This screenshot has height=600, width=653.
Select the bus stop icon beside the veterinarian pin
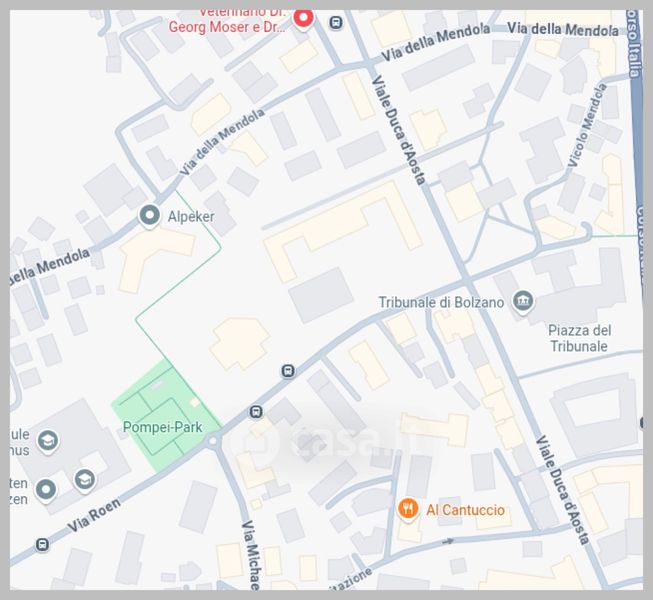(336, 22)
